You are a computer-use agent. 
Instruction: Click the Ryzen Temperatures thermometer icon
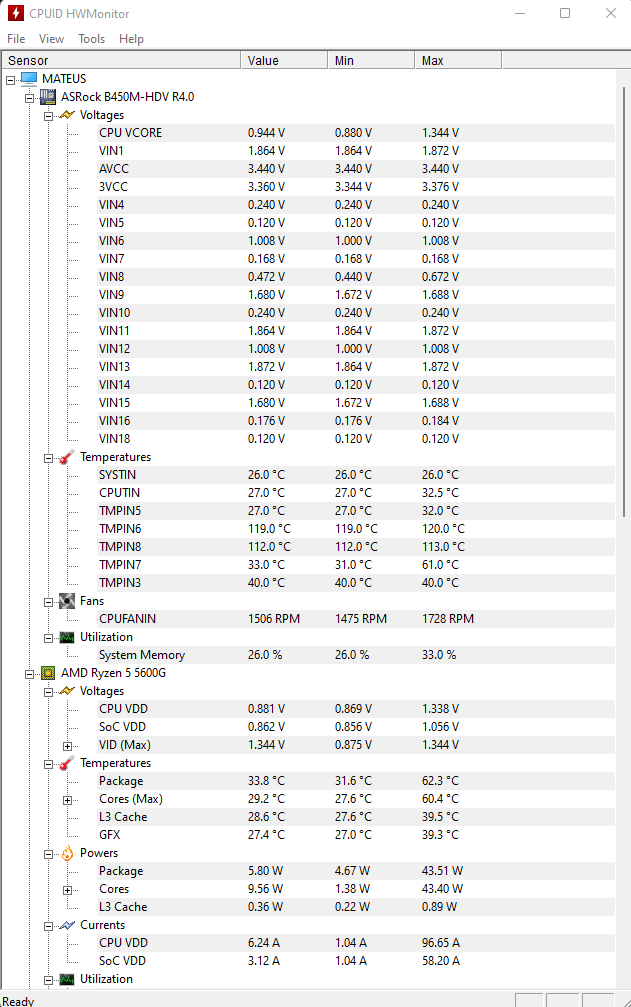tap(67, 763)
